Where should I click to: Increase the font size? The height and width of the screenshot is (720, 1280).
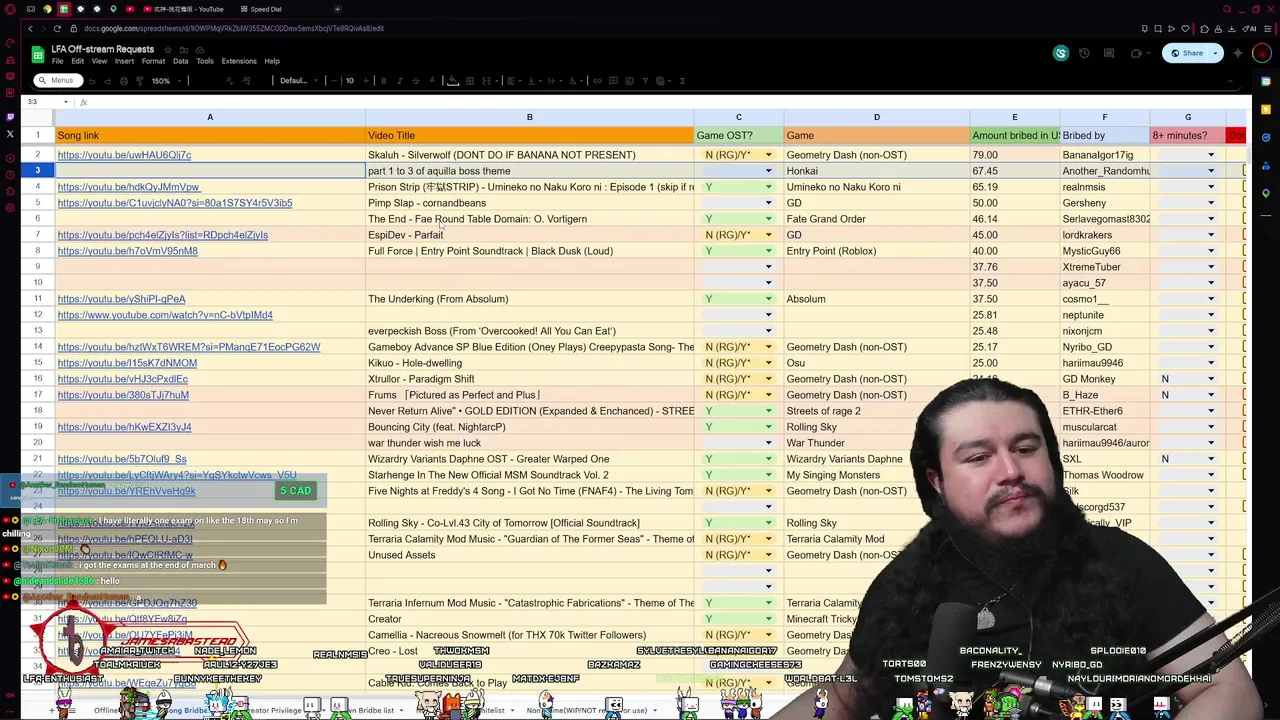365,80
